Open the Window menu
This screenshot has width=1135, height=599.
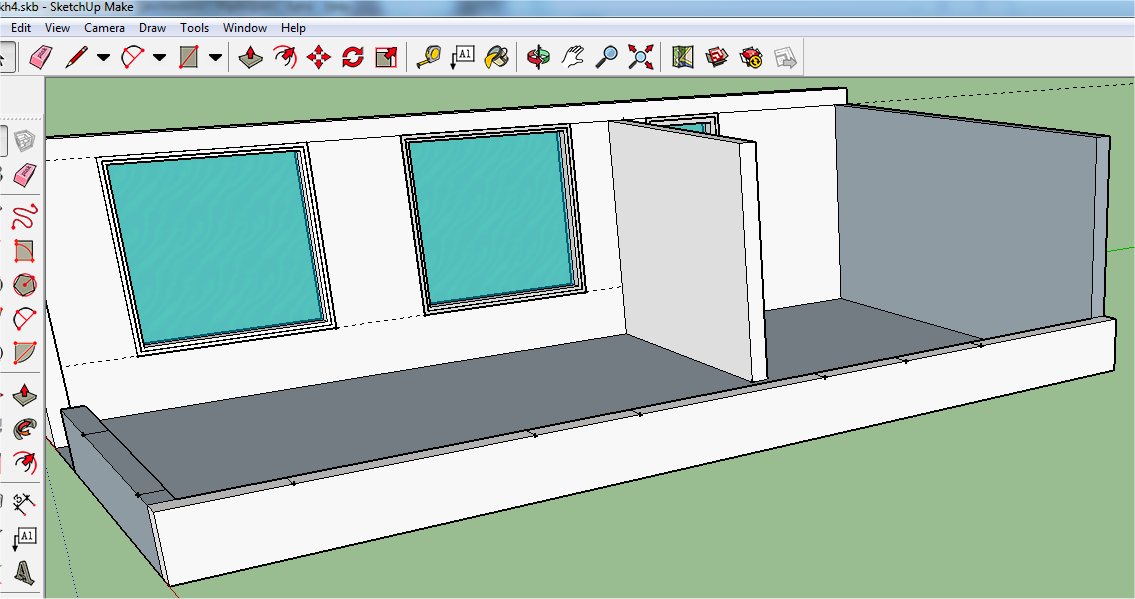click(x=245, y=28)
